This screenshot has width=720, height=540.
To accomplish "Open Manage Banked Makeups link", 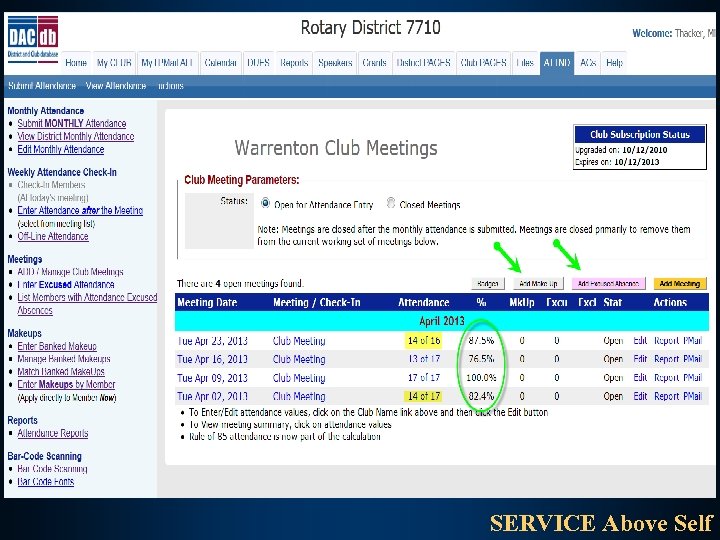I will [x=64, y=359].
